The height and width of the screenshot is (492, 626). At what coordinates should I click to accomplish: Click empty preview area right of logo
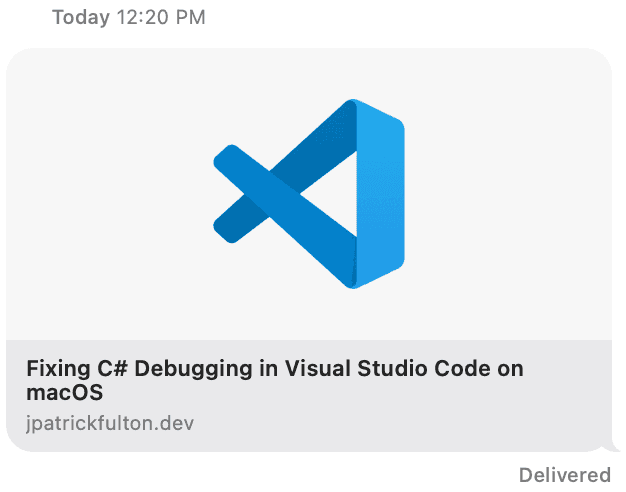tap(509, 194)
